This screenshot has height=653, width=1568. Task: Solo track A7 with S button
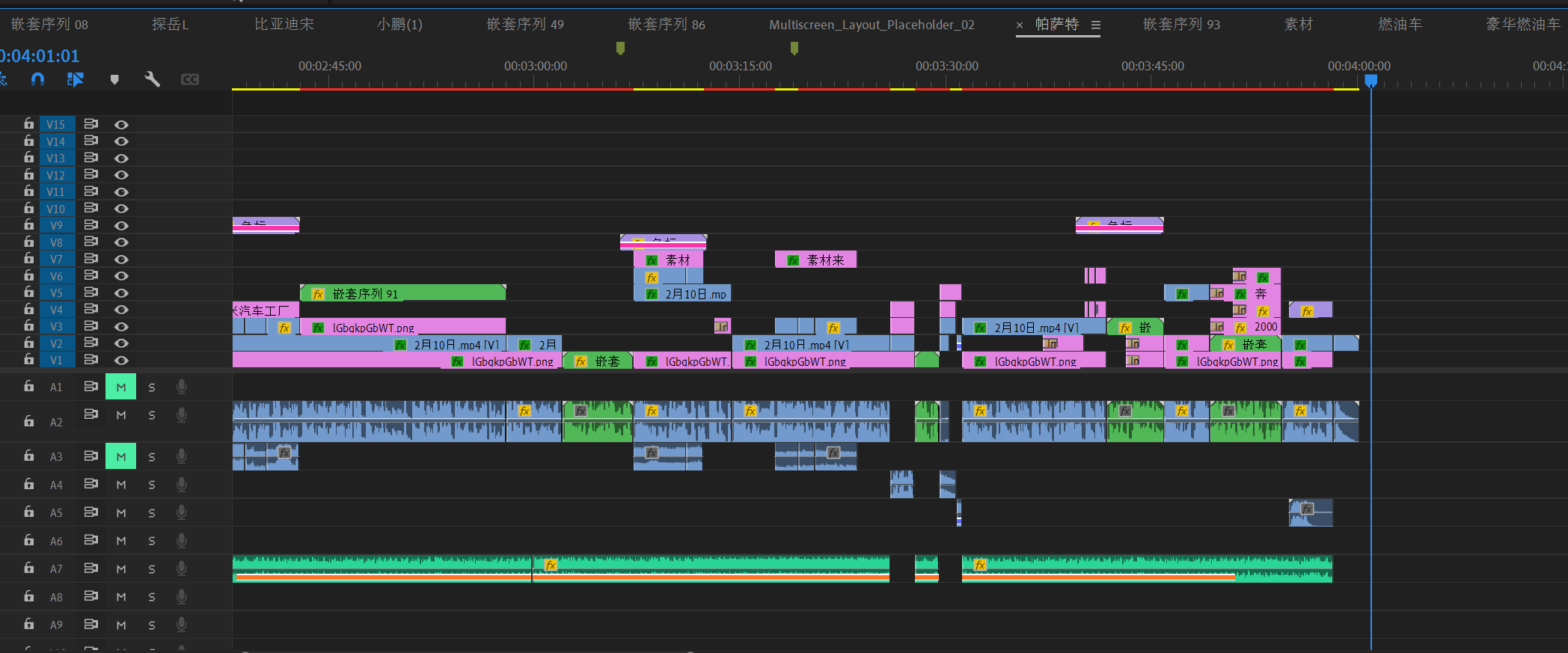pos(152,569)
